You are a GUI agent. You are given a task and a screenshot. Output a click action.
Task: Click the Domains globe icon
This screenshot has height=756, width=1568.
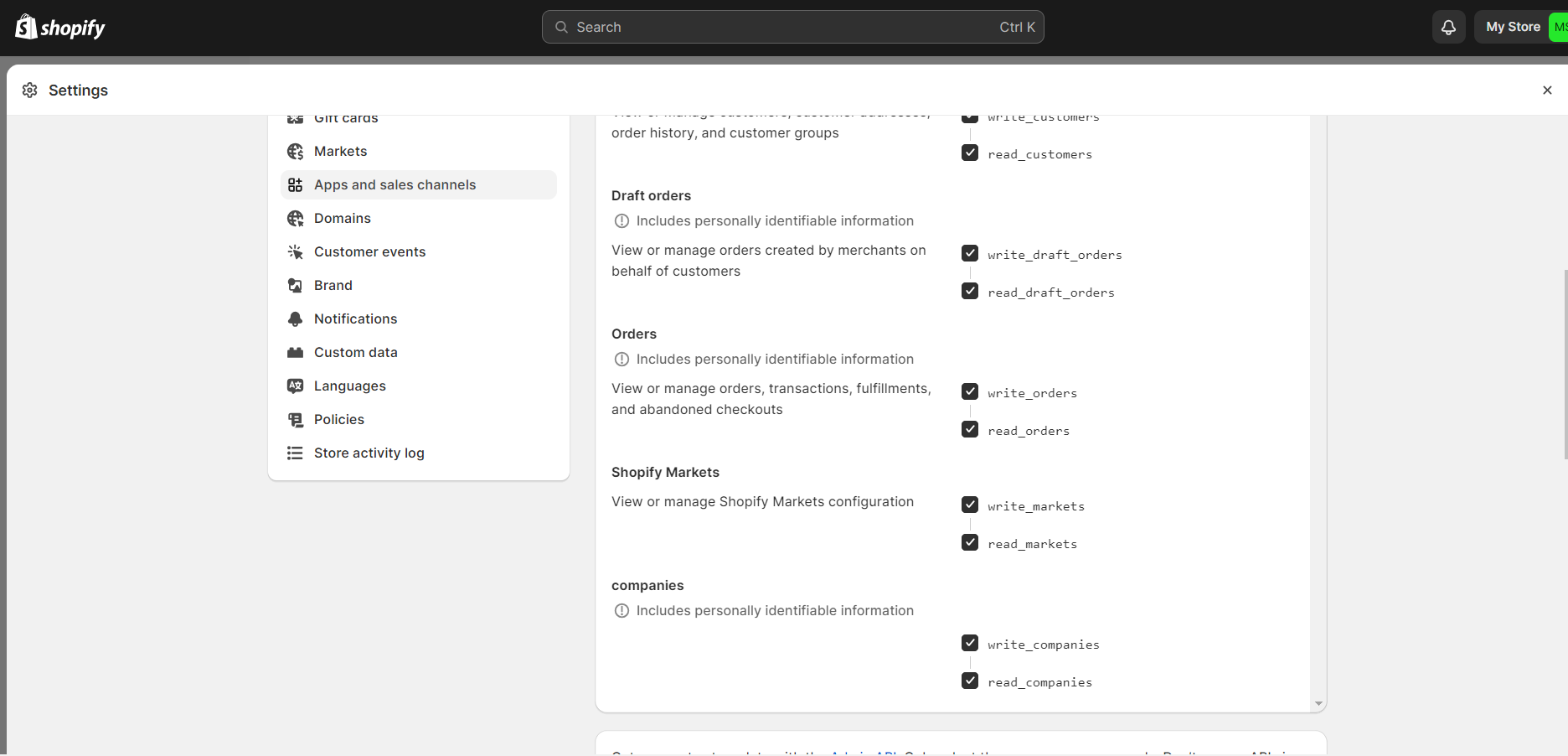coord(295,219)
